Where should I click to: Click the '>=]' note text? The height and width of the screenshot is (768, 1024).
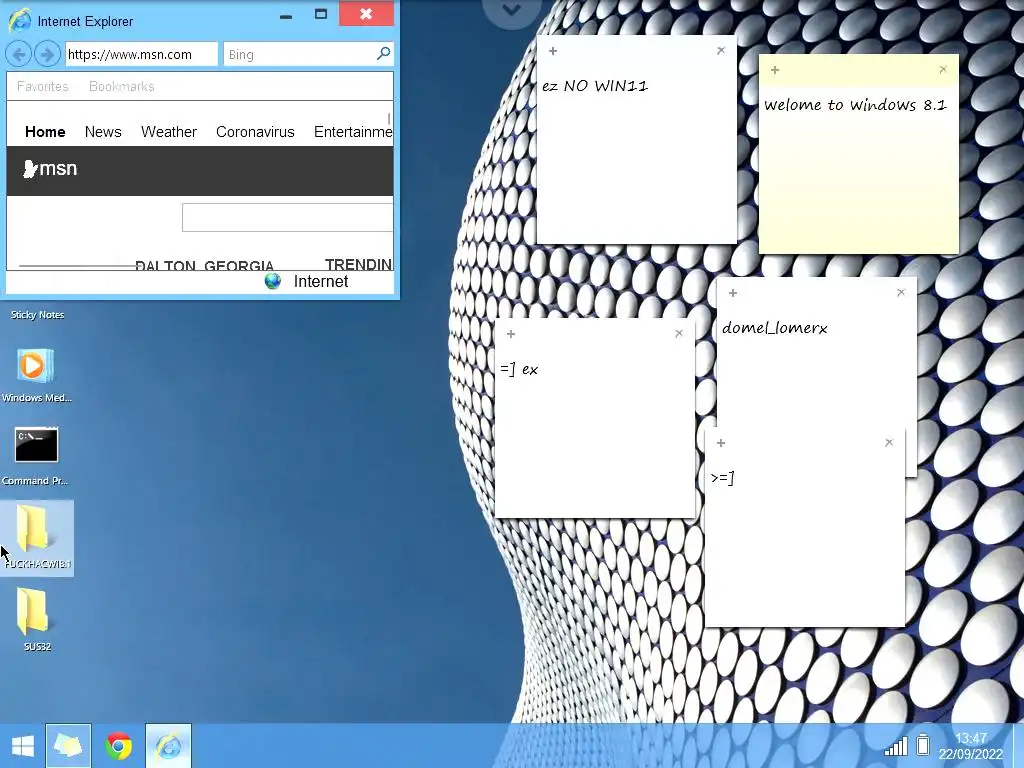point(722,478)
